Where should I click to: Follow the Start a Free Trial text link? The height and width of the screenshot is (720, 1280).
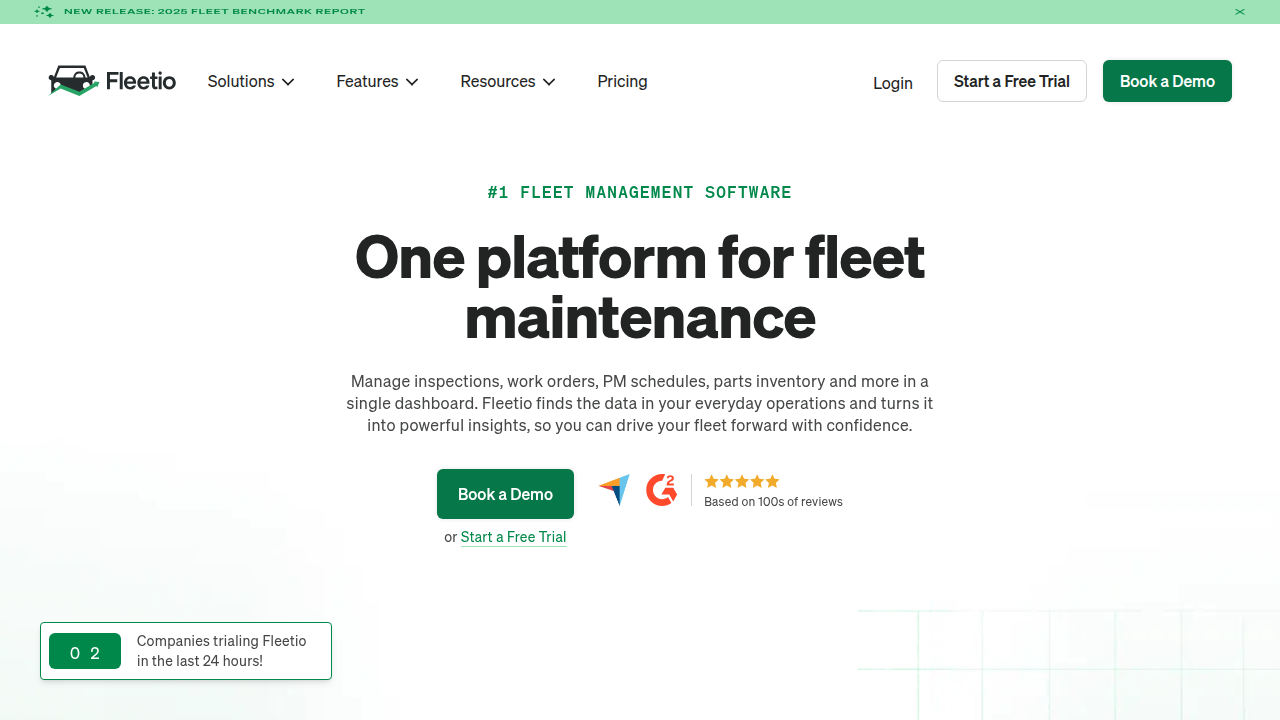click(x=514, y=537)
